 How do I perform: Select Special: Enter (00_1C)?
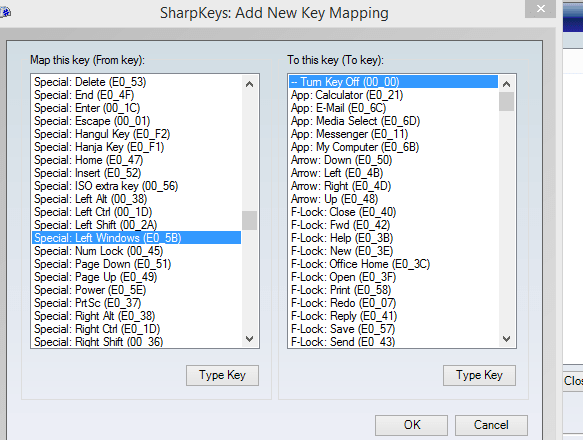pos(136,108)
